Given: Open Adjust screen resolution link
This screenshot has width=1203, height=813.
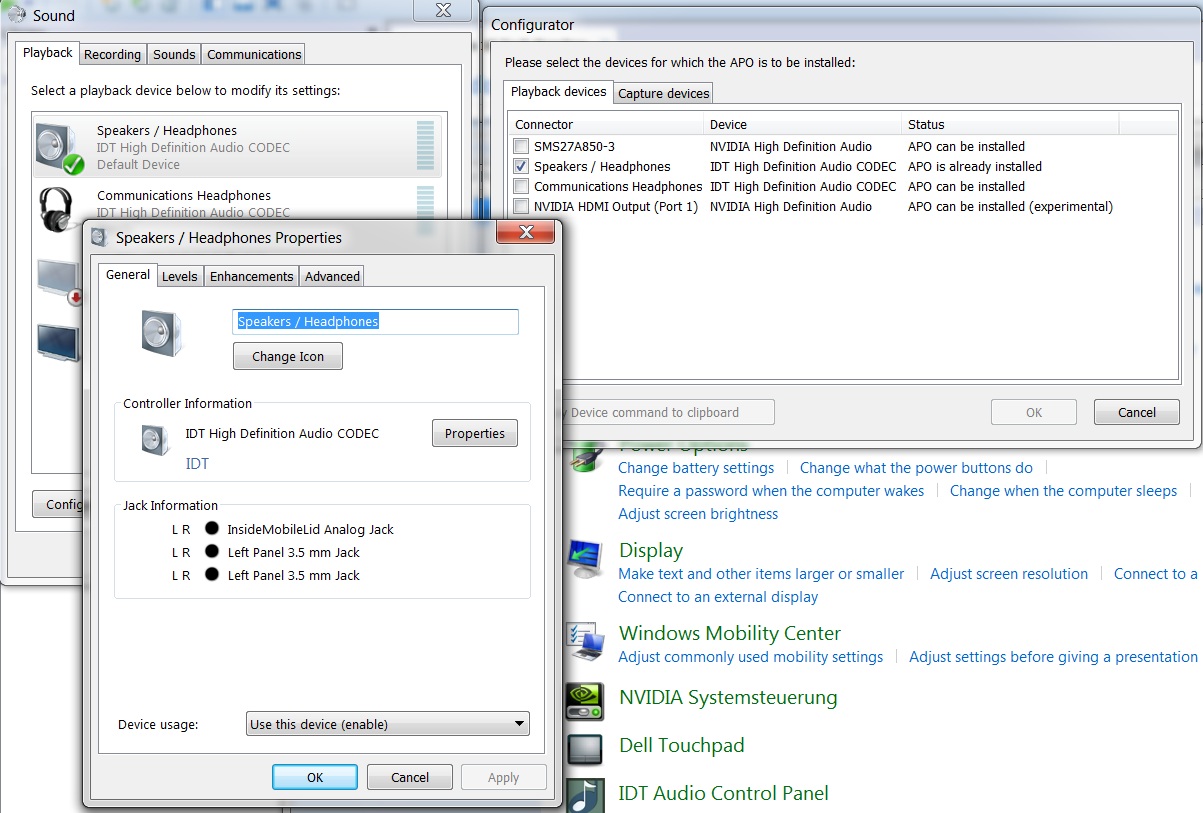Looking at the screenshot, I should [1009, 574].
